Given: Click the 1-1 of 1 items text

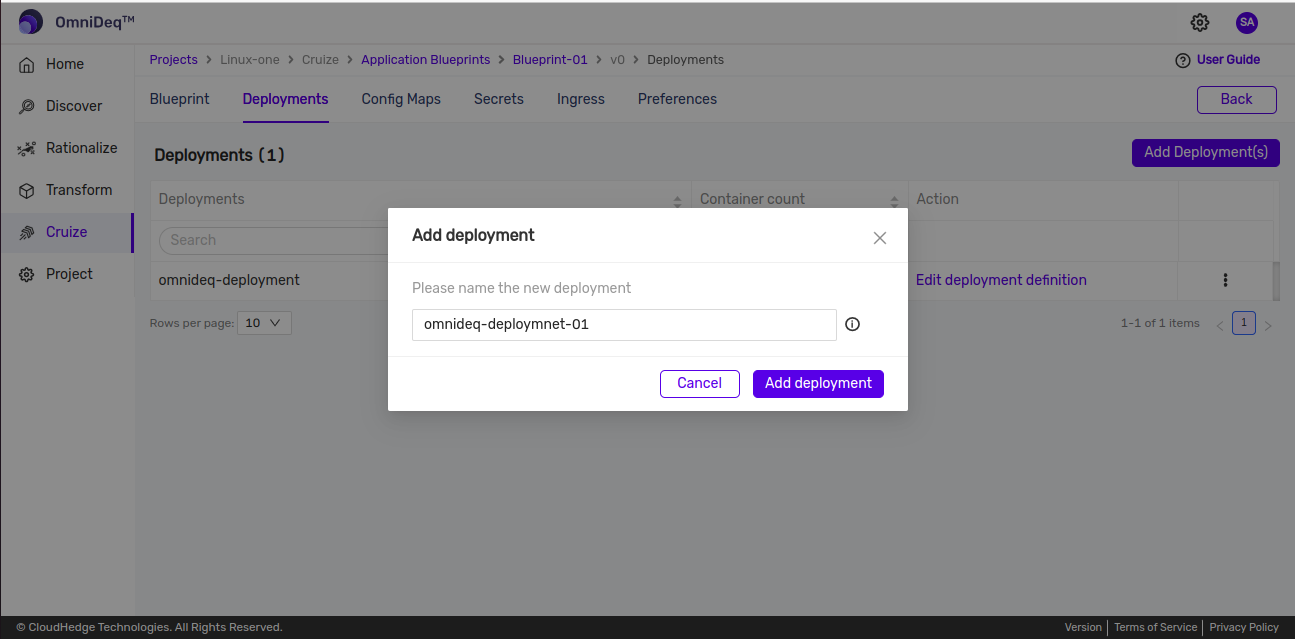Looking at the screenshot, I should click(x=1160, y=323).
